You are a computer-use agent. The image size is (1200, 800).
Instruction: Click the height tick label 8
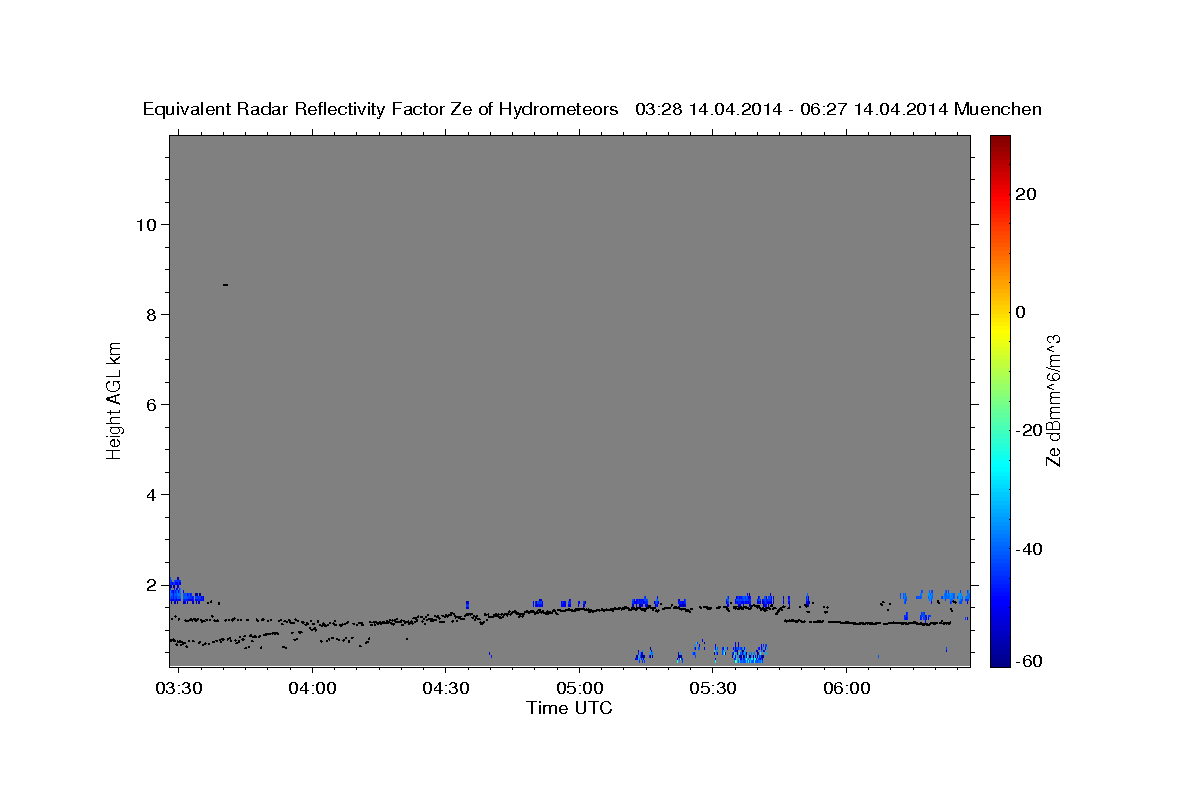(149, 314)
